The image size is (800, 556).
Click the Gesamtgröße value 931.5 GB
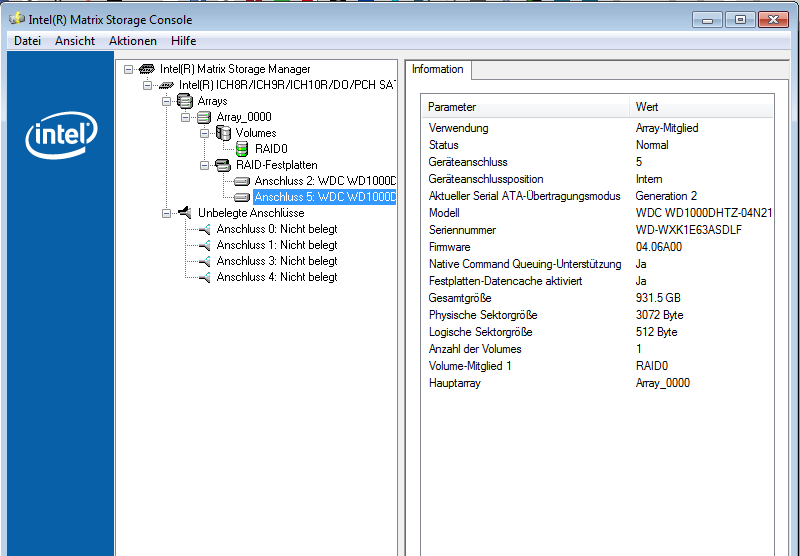coord(658,298)
